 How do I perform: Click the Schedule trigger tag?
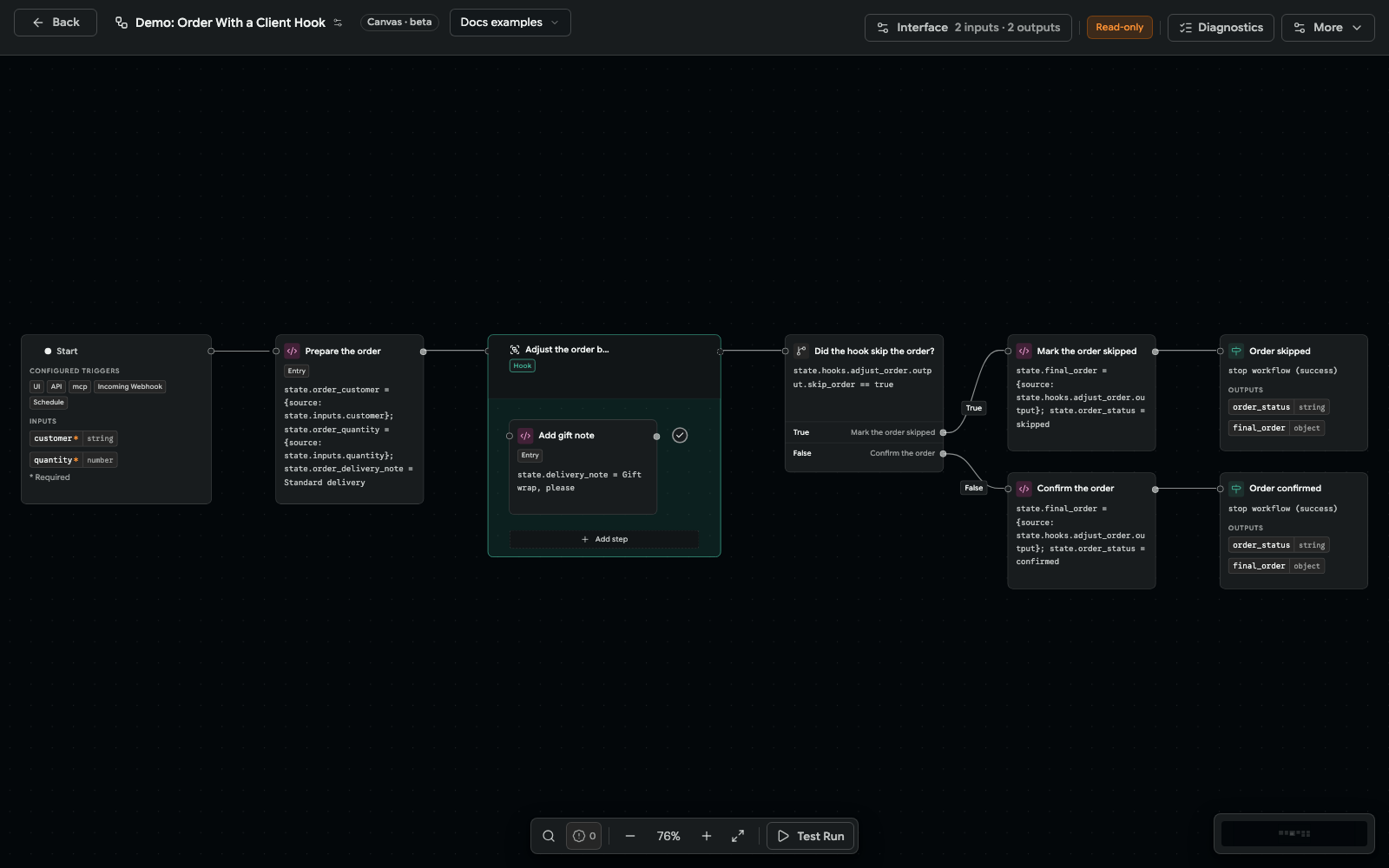49,403
